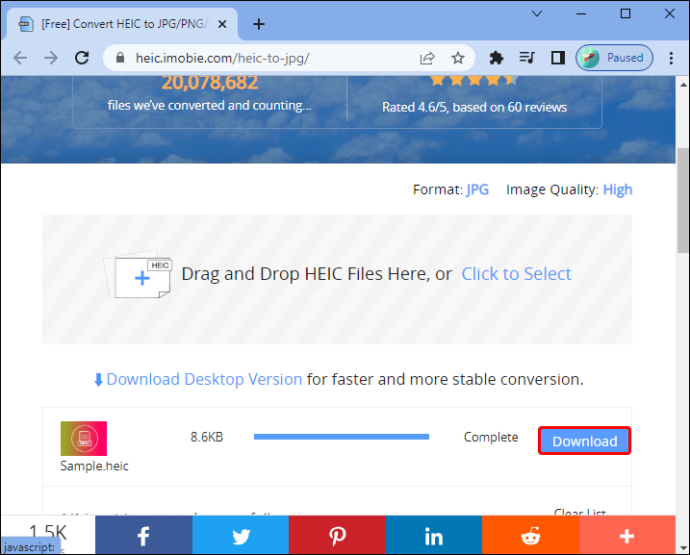Pin page using Pinterest icon
690x555 pixels.
click(337, 536)
